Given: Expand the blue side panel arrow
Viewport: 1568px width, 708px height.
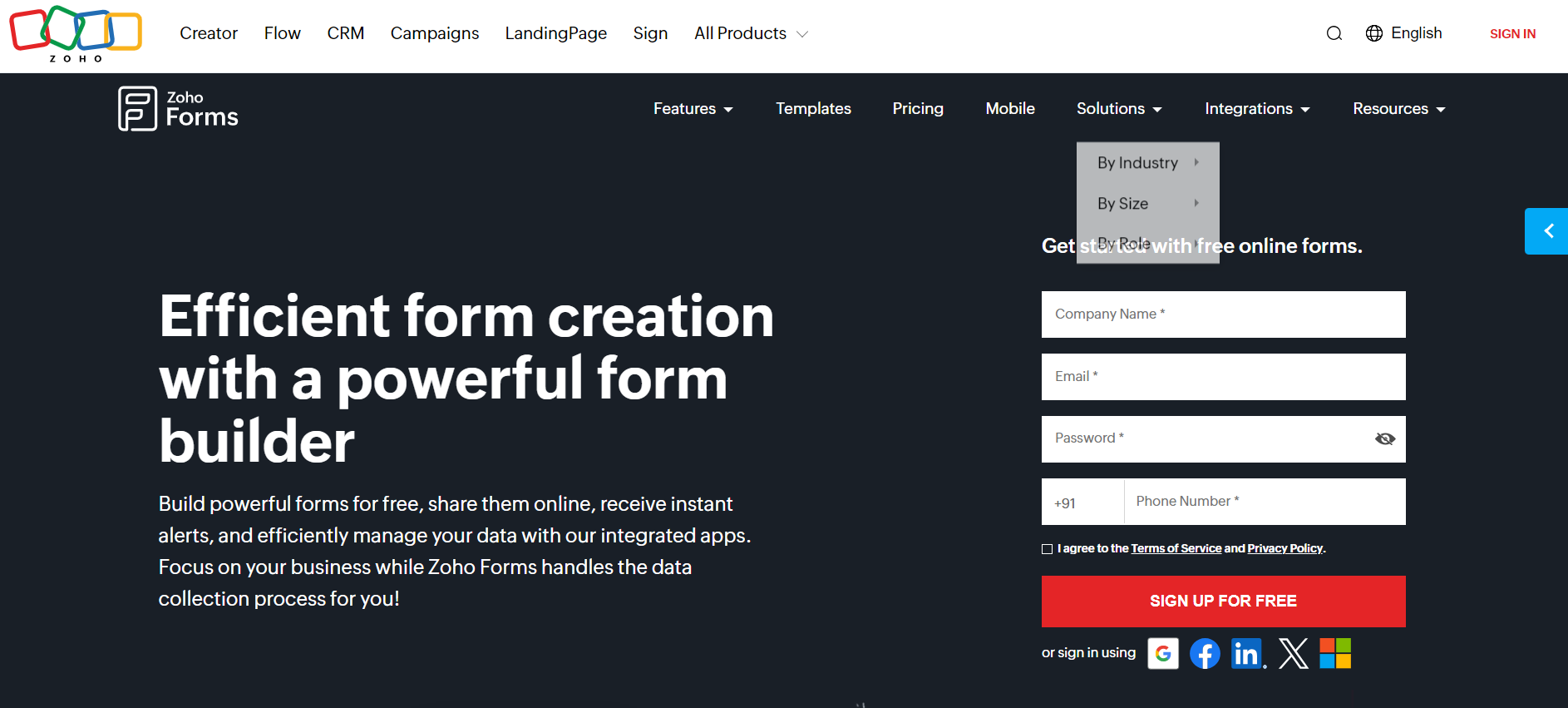Looking at the screenshot, I should 1546,231.
